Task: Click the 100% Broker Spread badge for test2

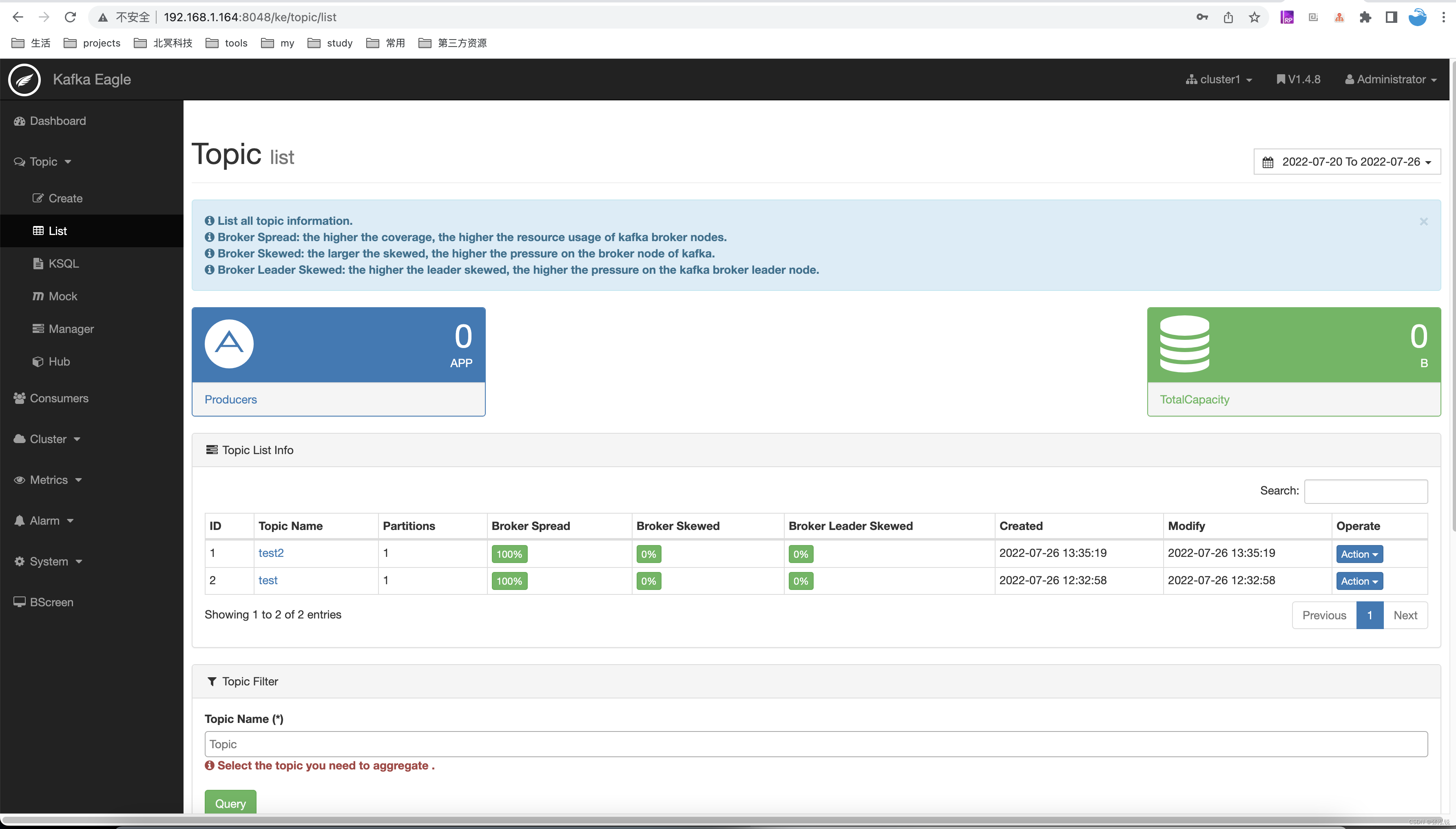Action: (509, 554)
